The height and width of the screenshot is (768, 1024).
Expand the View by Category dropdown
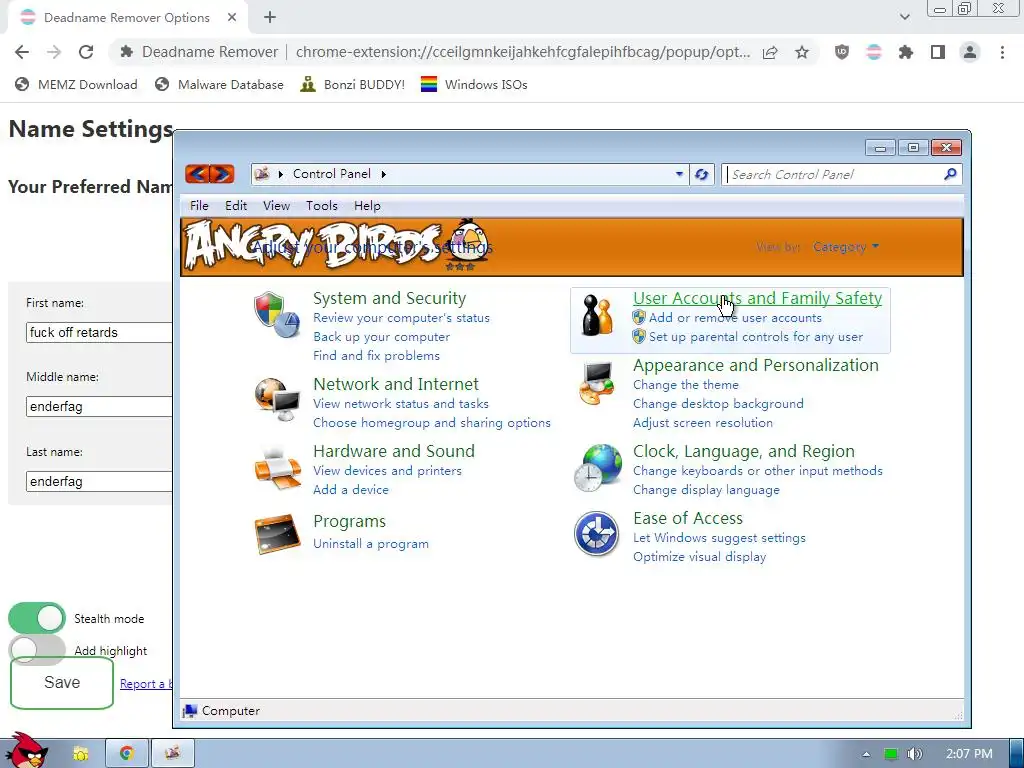(846, 247)
